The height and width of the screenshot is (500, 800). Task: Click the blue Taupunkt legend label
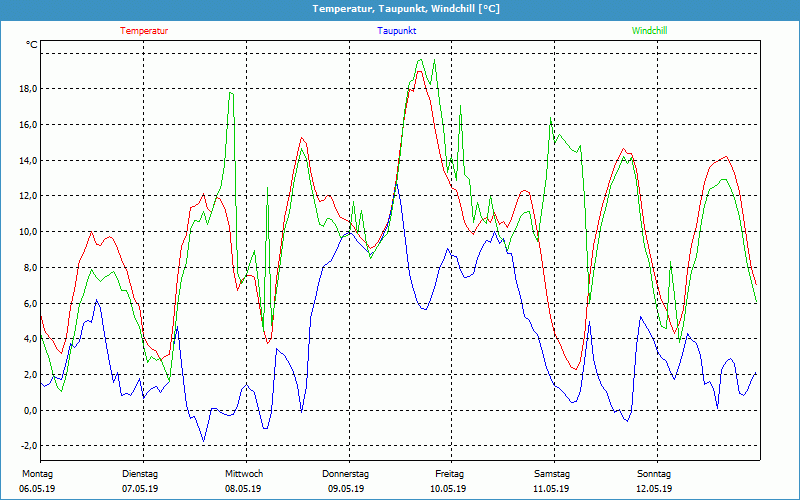click(x=396, y=31)
